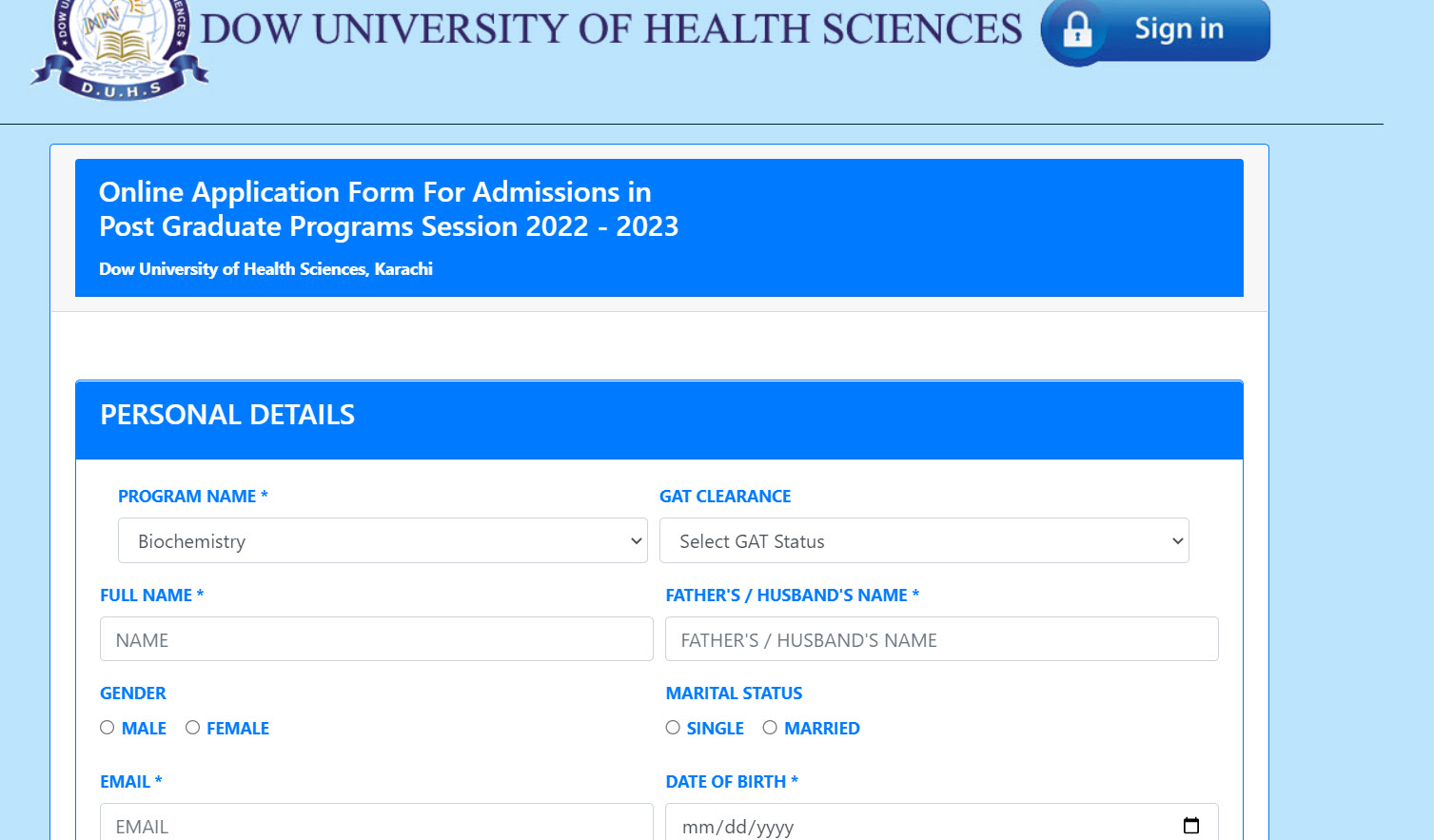This screenshot has width=1434, height=840.
Task: Click the Dow University of Health Sciences Karachi text
Action: tap(265, 269)
